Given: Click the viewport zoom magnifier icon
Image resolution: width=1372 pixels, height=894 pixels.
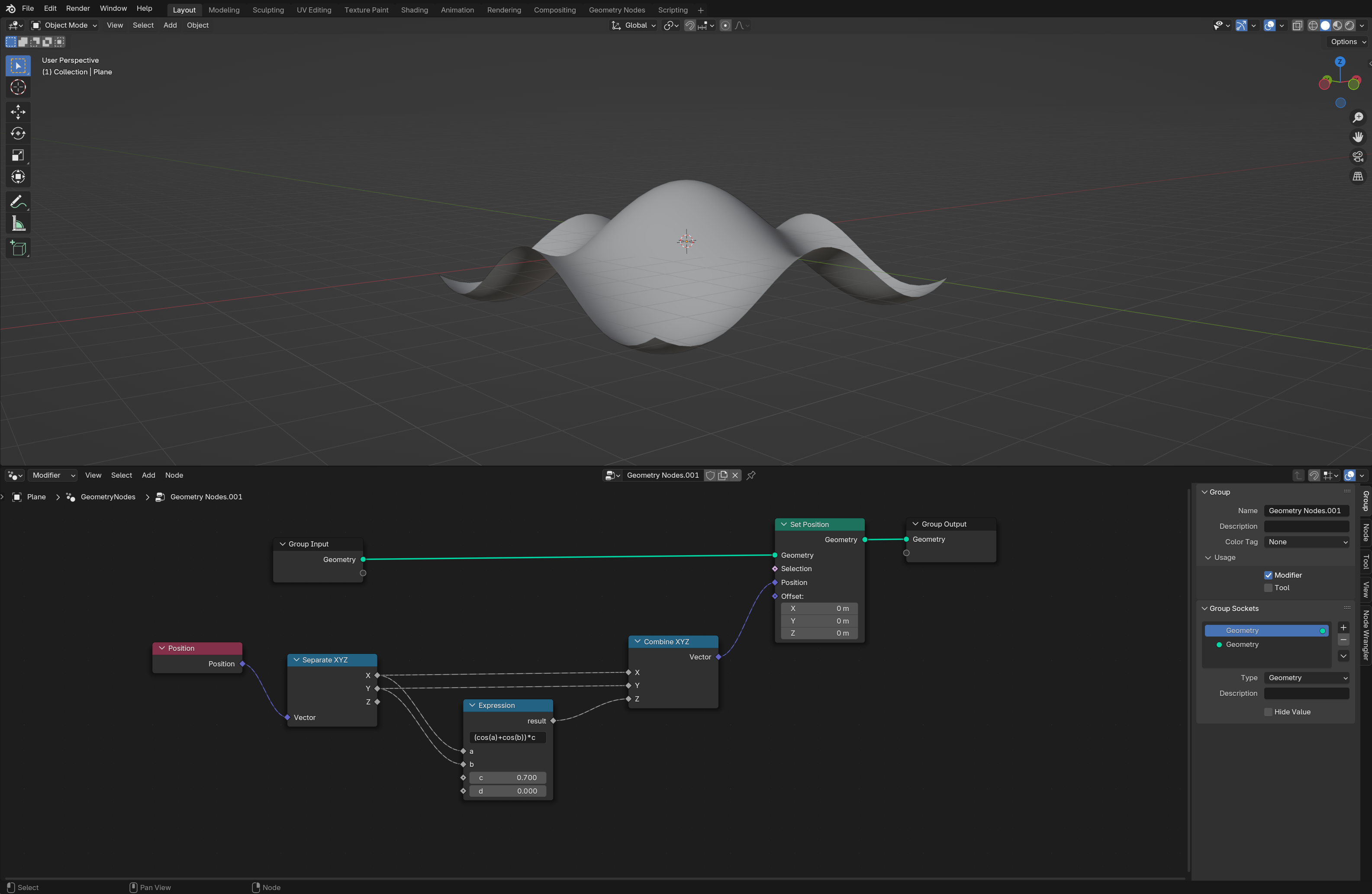Looking at the screenshot, I should [x=1358, y=118].
